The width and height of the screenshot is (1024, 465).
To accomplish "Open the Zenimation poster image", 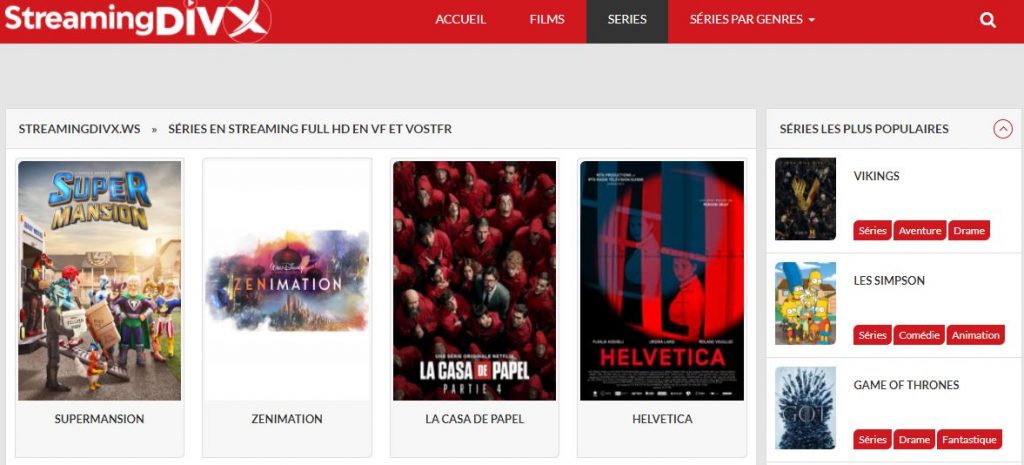I will pos(287,280).
